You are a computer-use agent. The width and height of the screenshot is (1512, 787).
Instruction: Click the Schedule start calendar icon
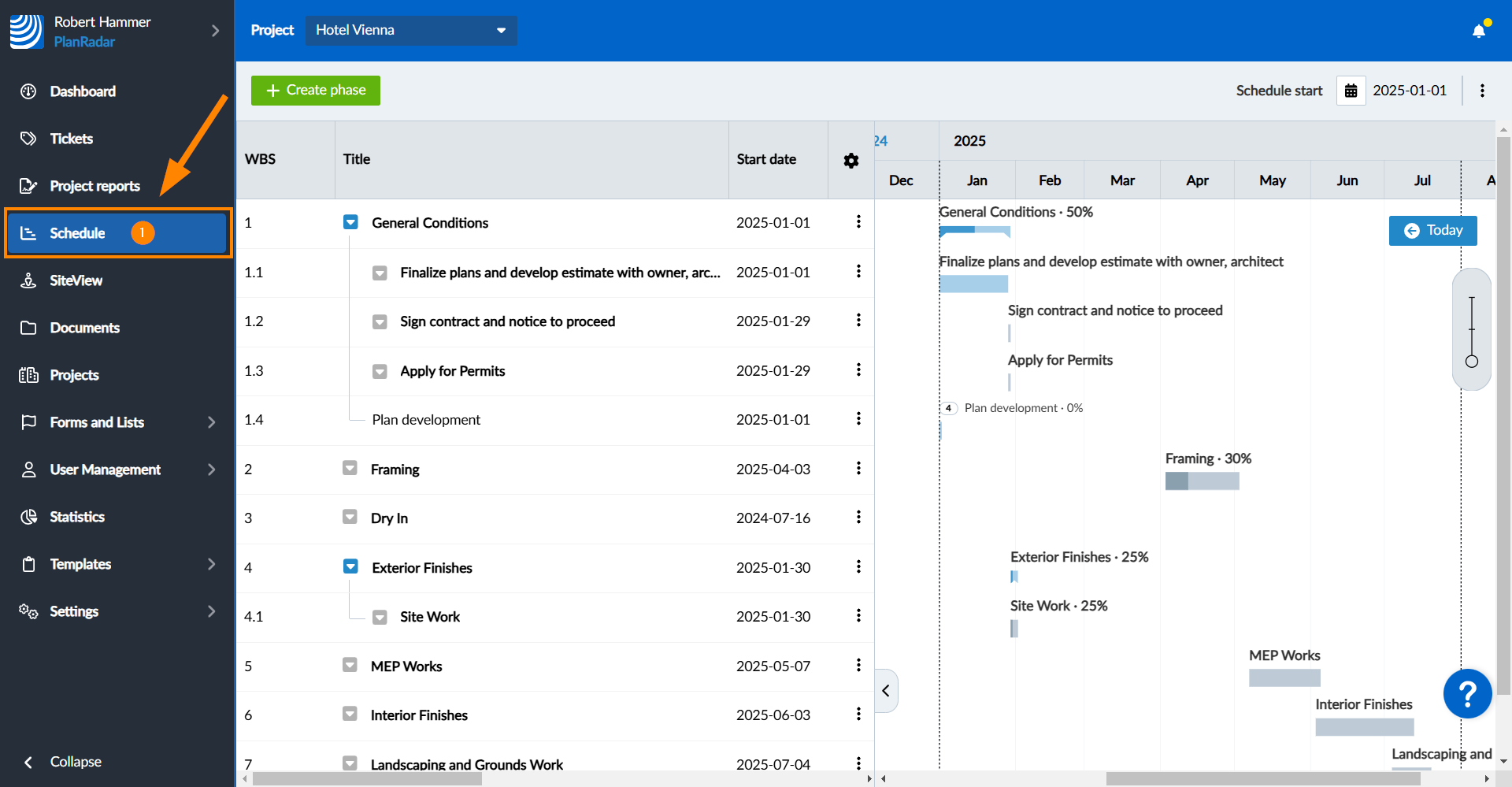coord(1351,91)
